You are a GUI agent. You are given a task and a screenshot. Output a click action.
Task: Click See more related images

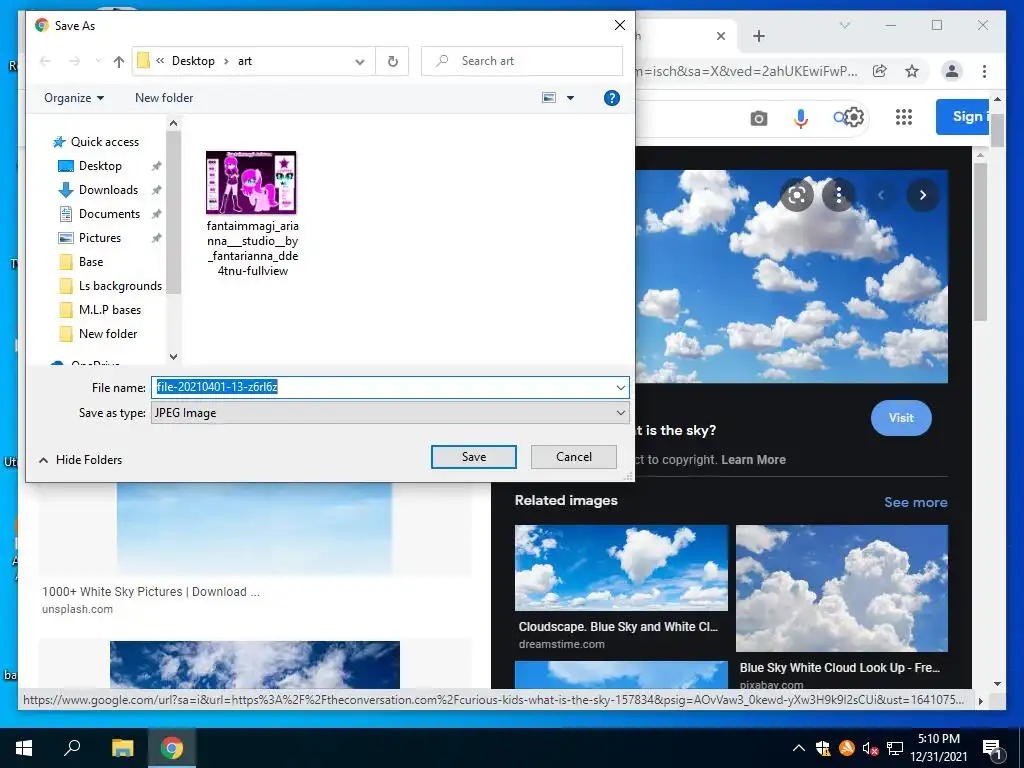click(x=915, y=502)
